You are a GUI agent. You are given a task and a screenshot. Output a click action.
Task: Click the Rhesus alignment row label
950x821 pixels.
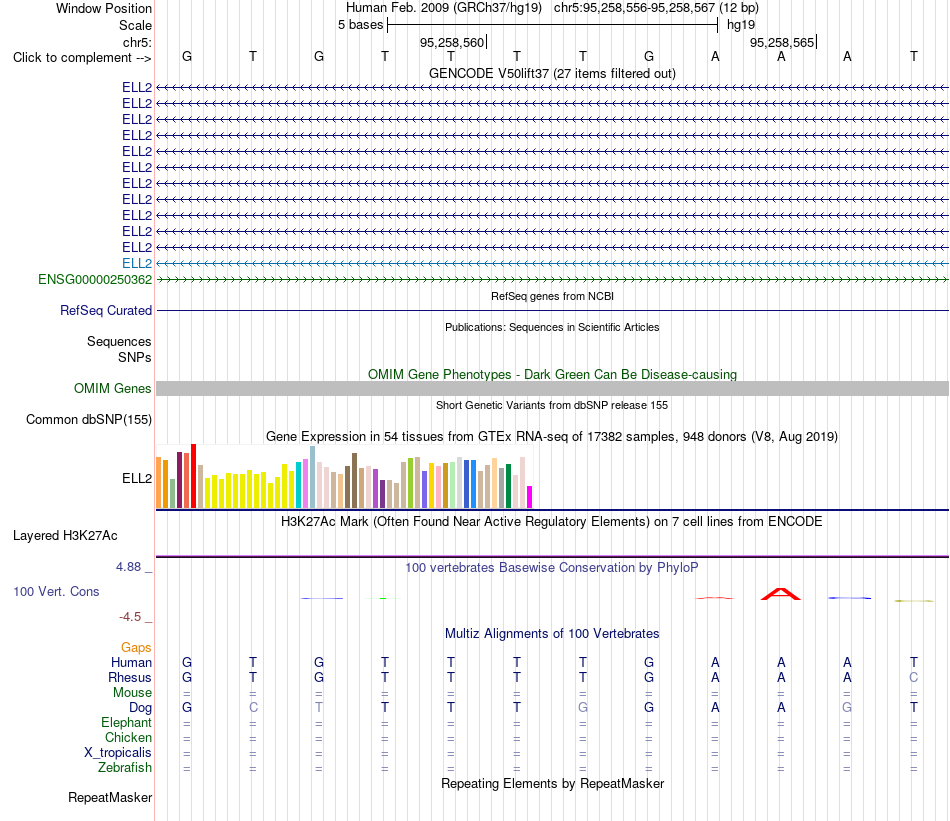pos(130,677)
